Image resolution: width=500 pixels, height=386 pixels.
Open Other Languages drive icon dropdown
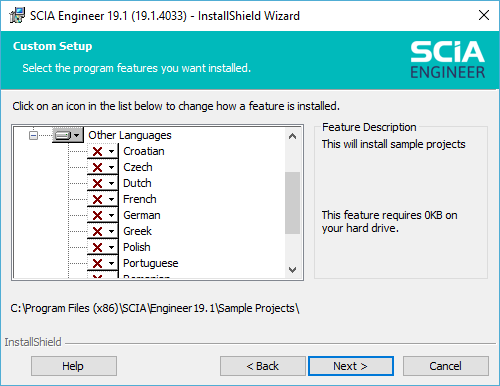tap(68, 135)
